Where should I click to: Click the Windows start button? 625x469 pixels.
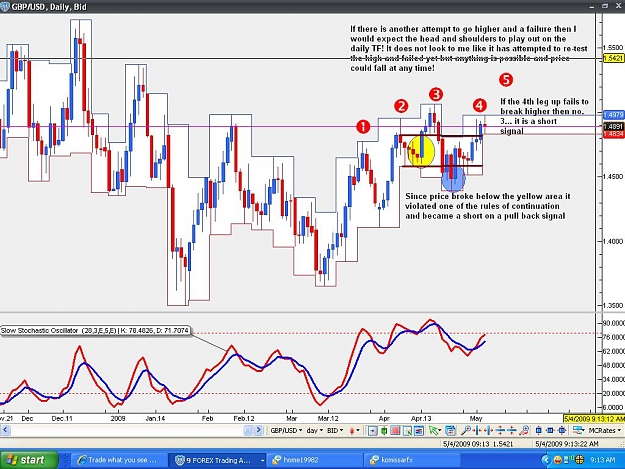coord(29,460)
